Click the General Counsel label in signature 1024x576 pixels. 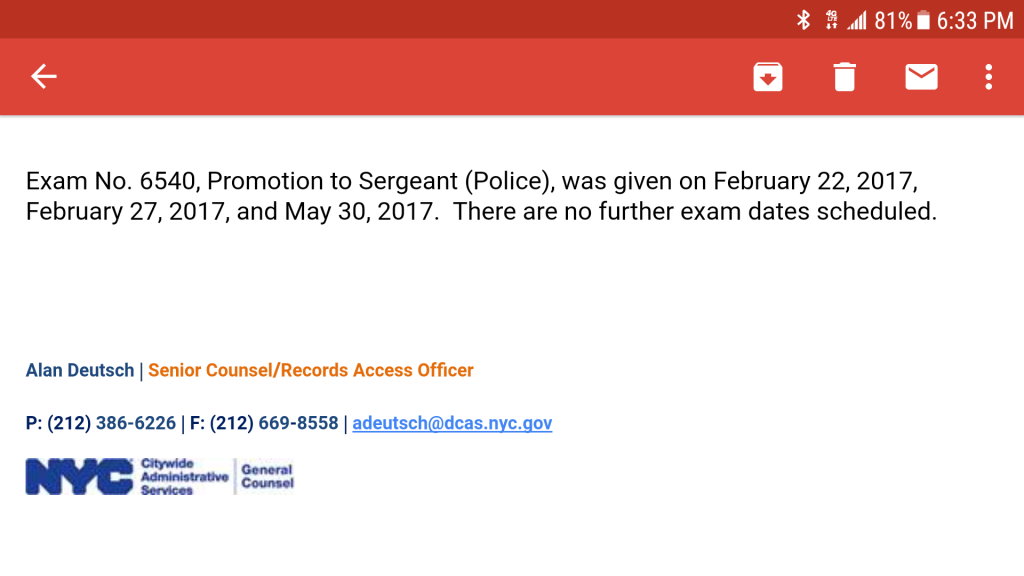click(x=267, y=477)
